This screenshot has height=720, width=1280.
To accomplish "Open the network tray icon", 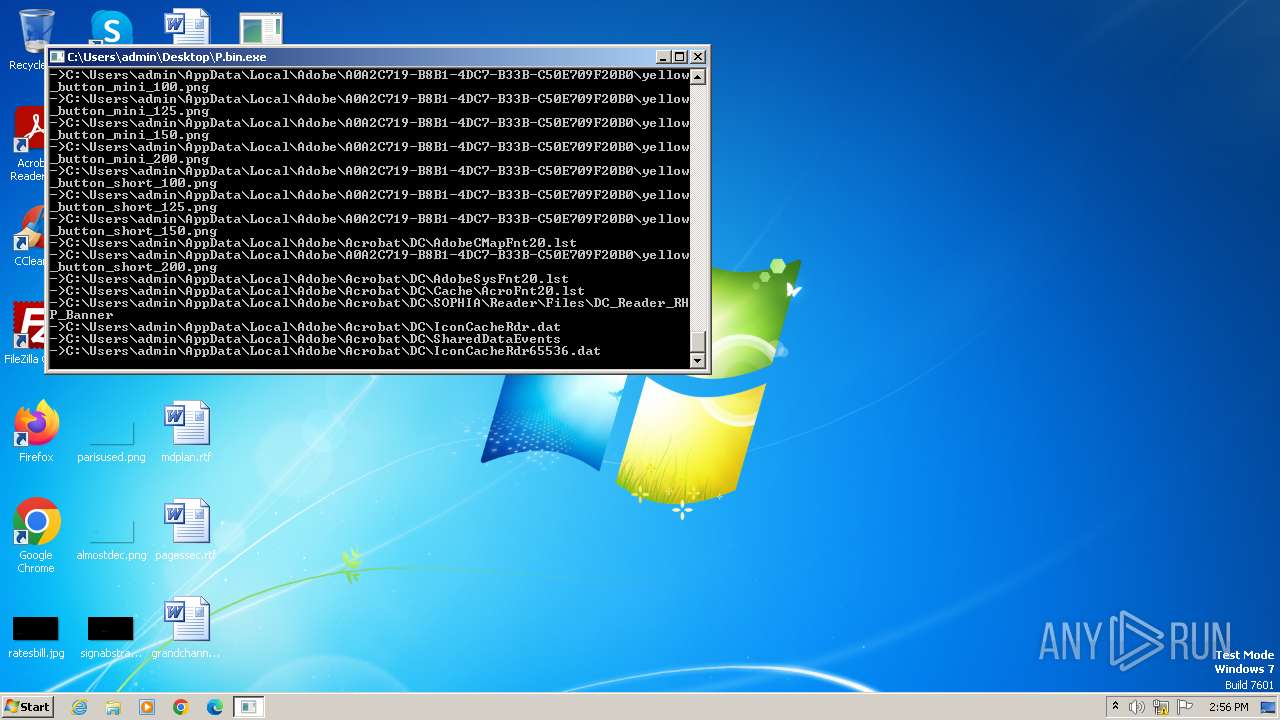I will [1161, 707].
